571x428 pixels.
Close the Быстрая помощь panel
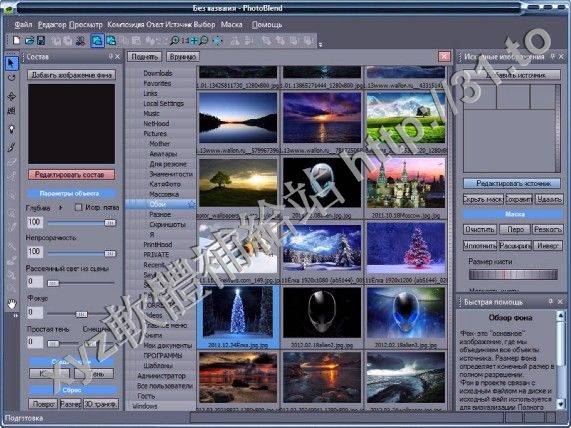[x=560, y=302]
